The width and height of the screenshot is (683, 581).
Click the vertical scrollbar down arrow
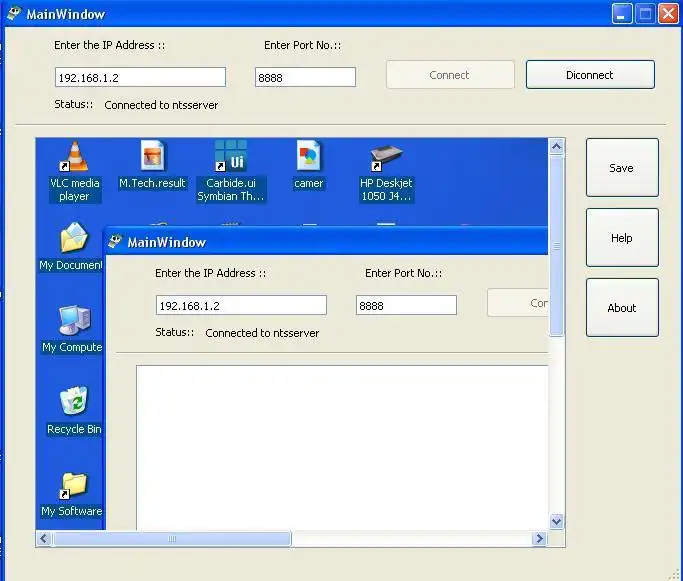click(556, 521)
